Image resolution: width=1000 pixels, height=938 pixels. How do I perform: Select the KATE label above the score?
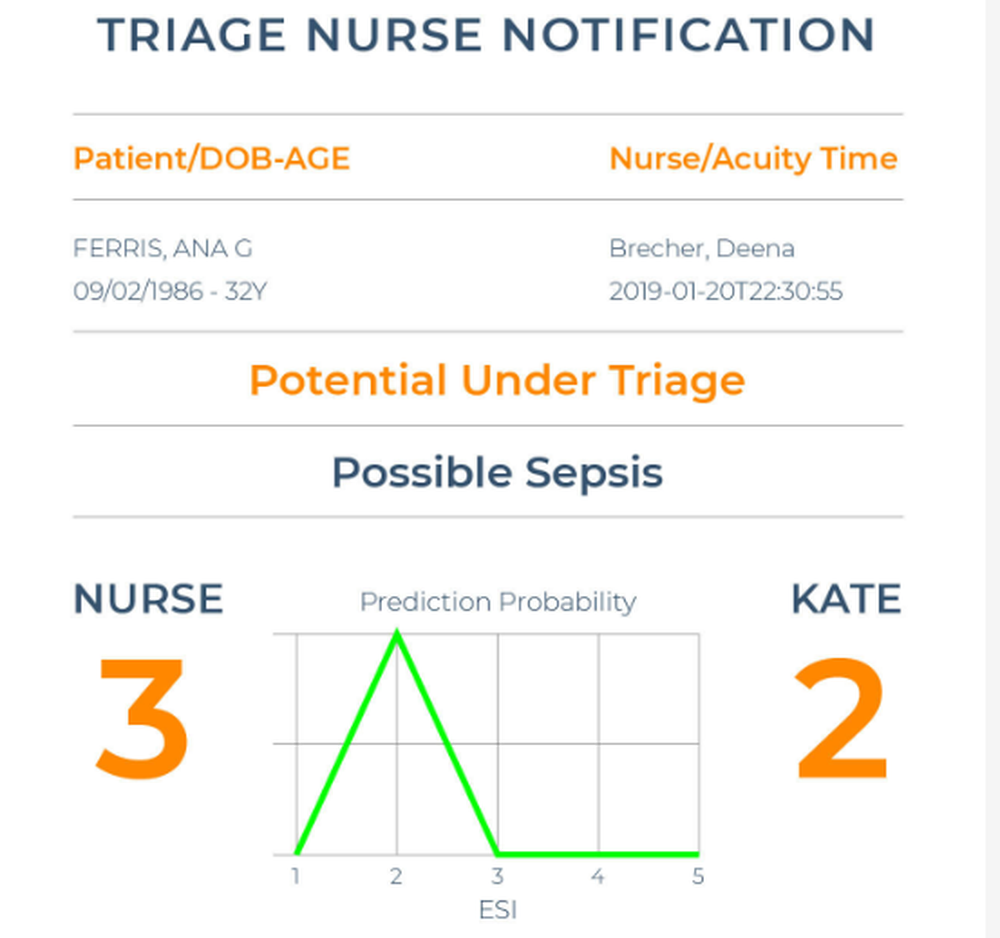click(x=845, y=598)
